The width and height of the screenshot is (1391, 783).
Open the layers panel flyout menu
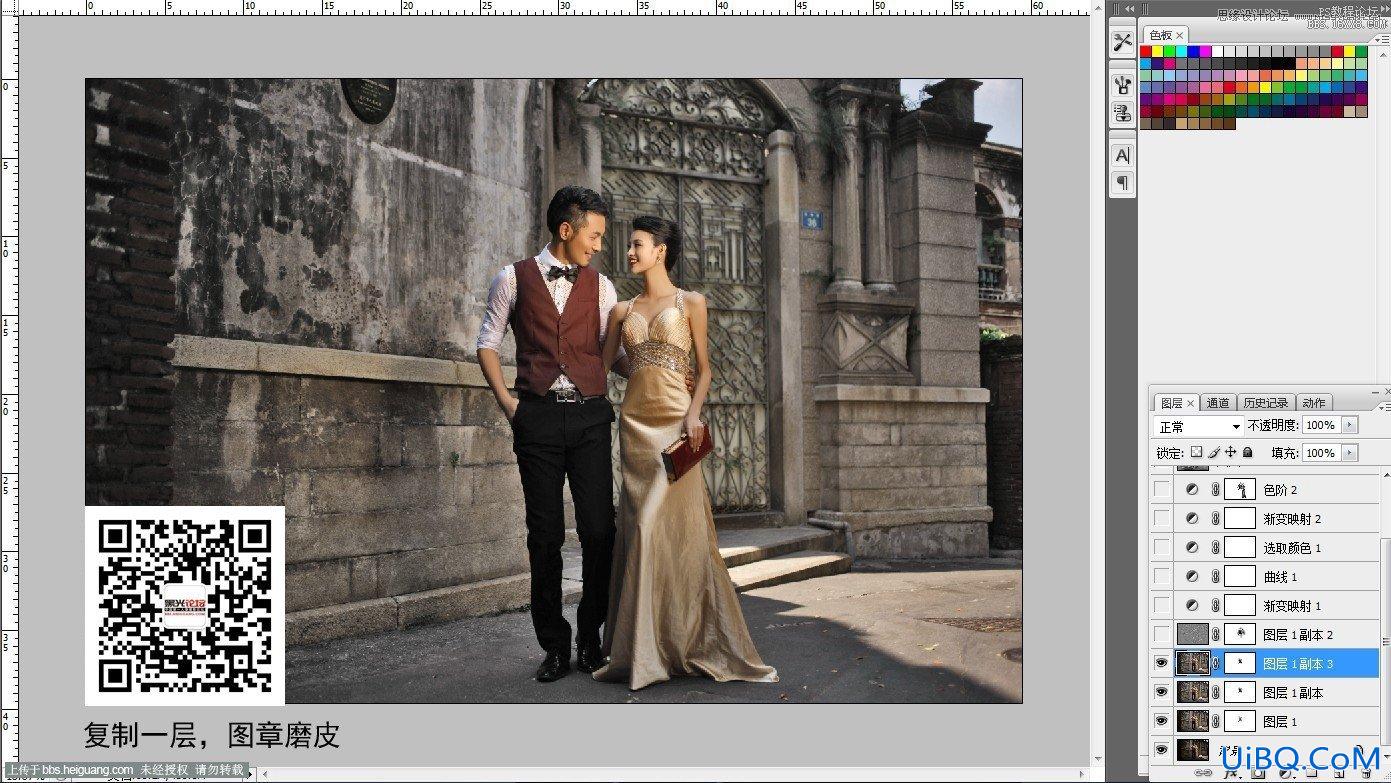click(1383, 407)
